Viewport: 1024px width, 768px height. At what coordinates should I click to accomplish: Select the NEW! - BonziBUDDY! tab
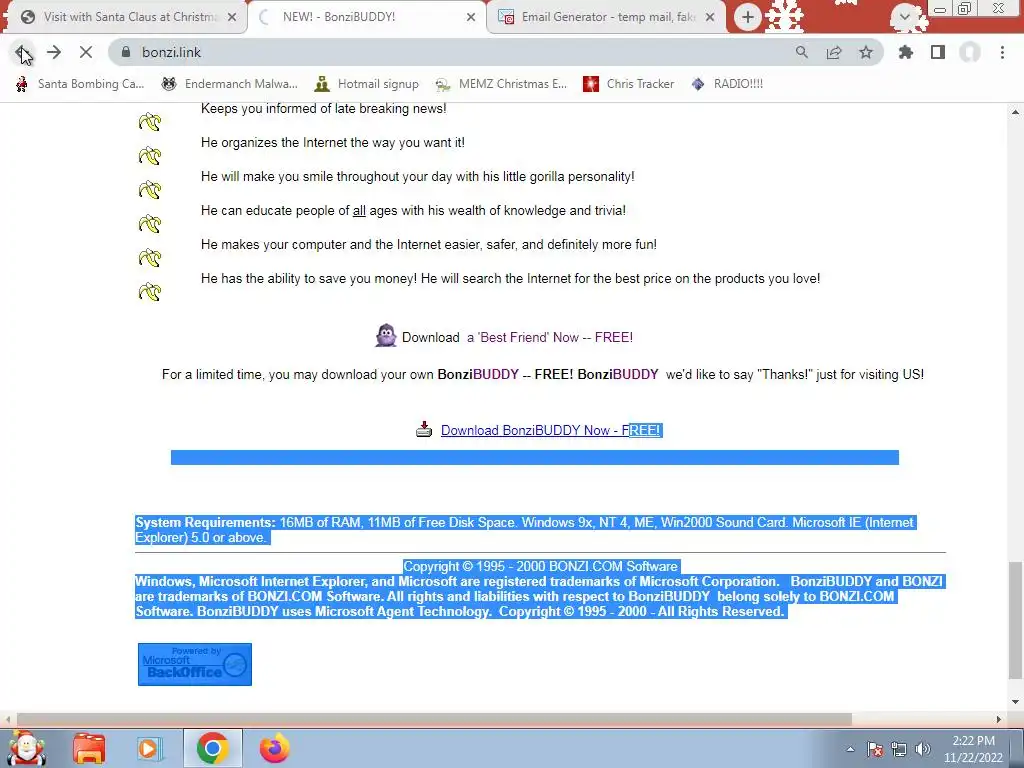coord(366,17)
